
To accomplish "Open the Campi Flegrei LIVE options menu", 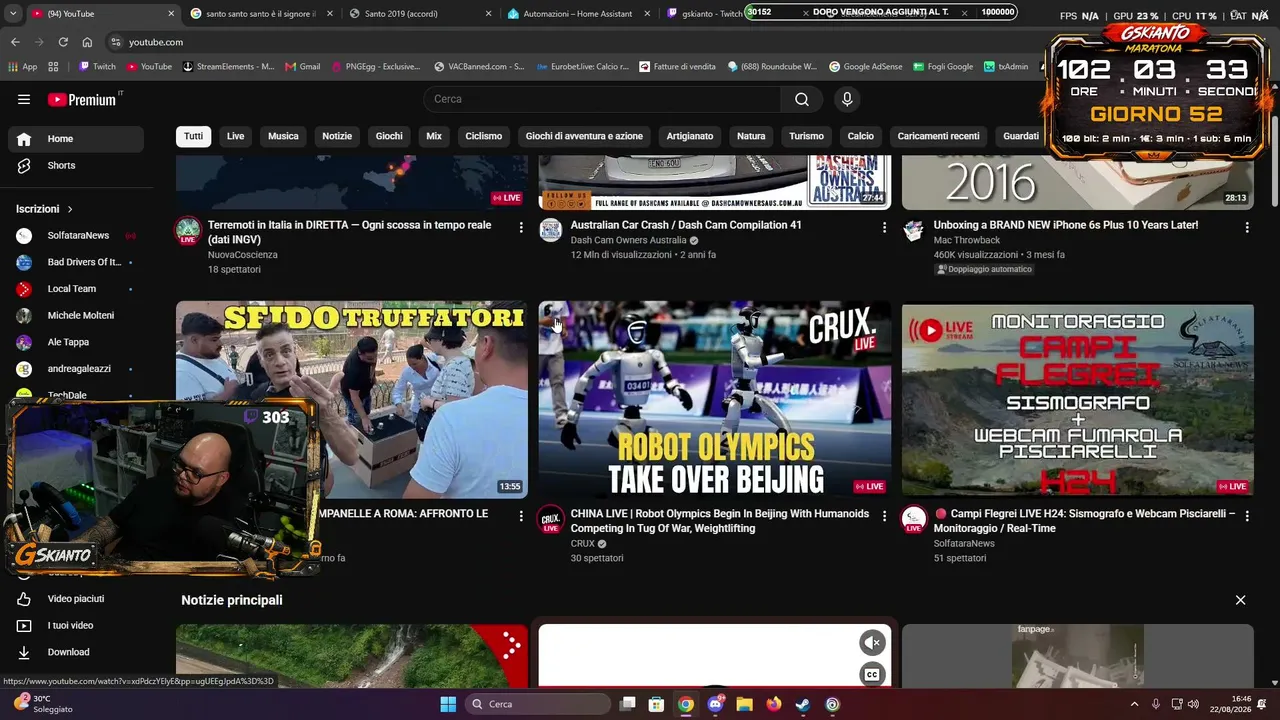I will [1247, 516].
